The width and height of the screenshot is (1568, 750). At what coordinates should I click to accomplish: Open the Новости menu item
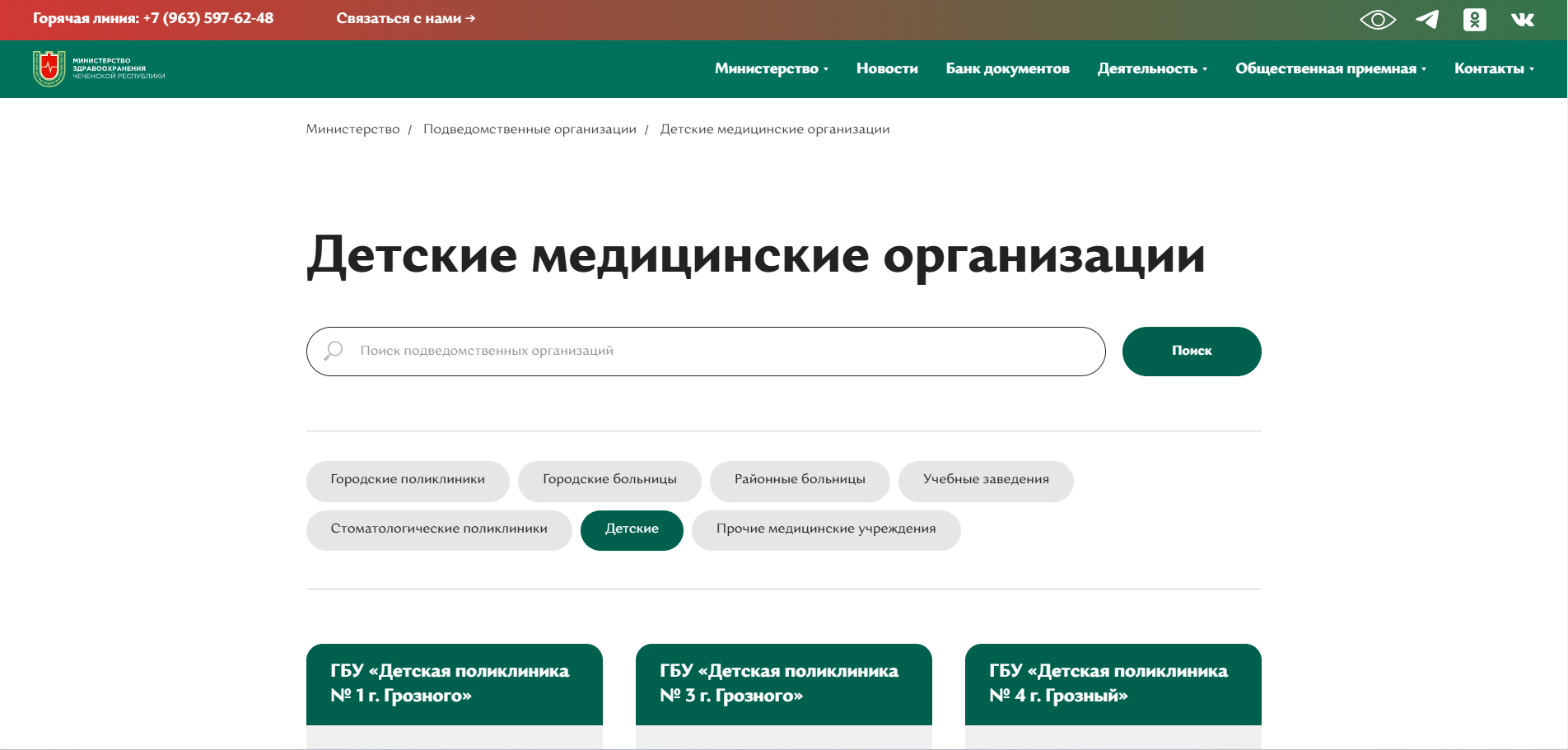tap(887, 68)
